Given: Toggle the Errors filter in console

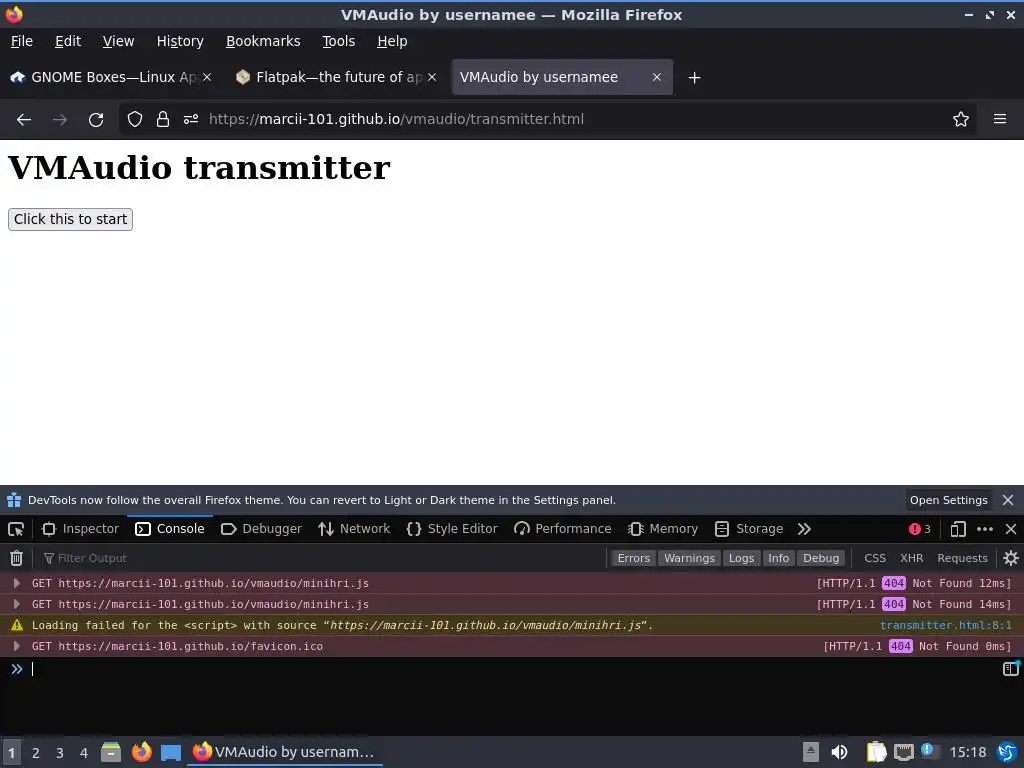Looking at the screenshot, I should [x=633, y=558].
